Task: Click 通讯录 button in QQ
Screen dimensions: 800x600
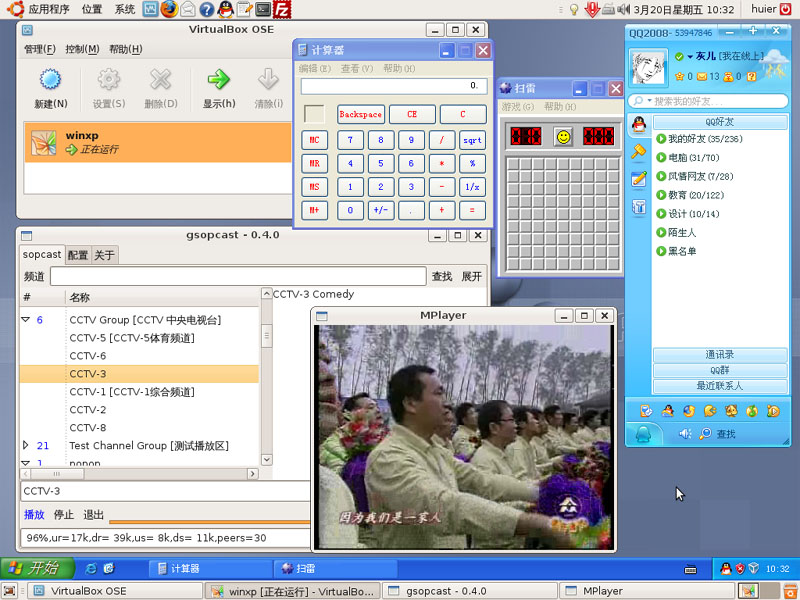Action: coord(720,355)
